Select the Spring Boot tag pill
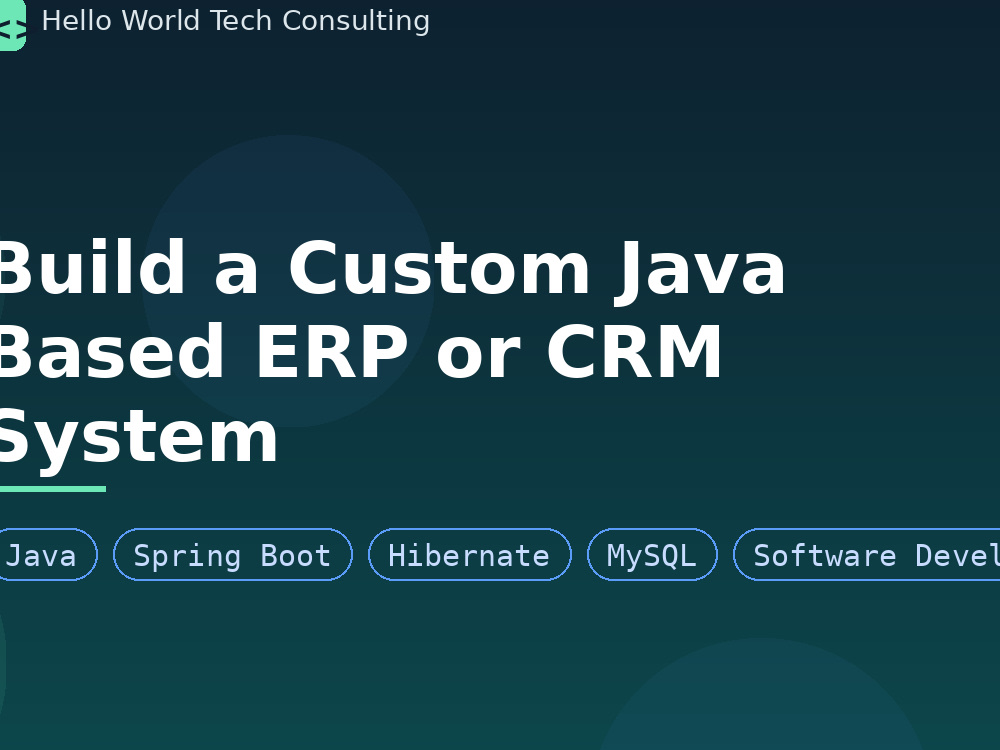The image size is (1000, 750). coord(233,555)
